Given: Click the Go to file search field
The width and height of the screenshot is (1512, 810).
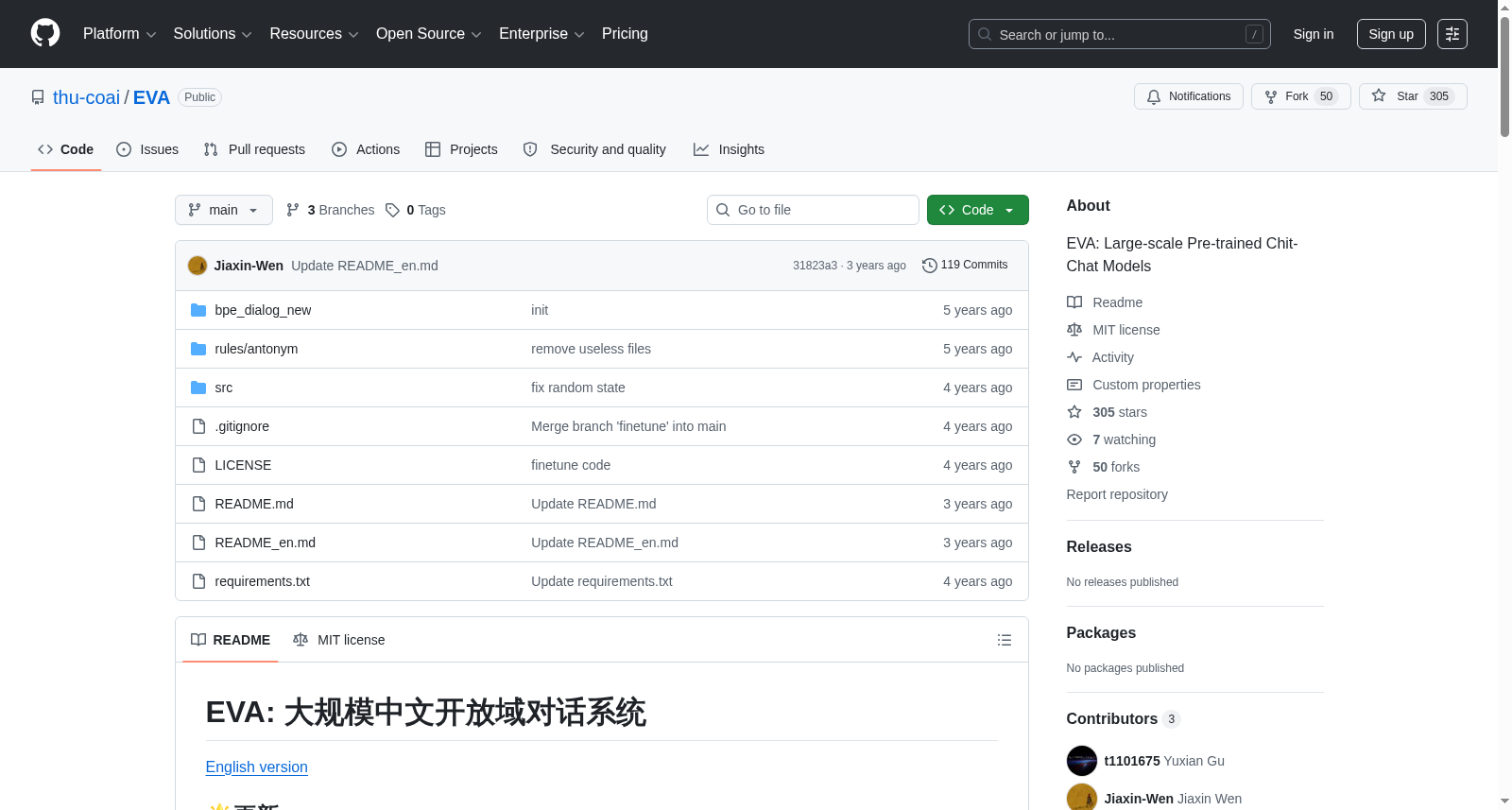Looking at the screenshot, I should (x=813, y=210).
